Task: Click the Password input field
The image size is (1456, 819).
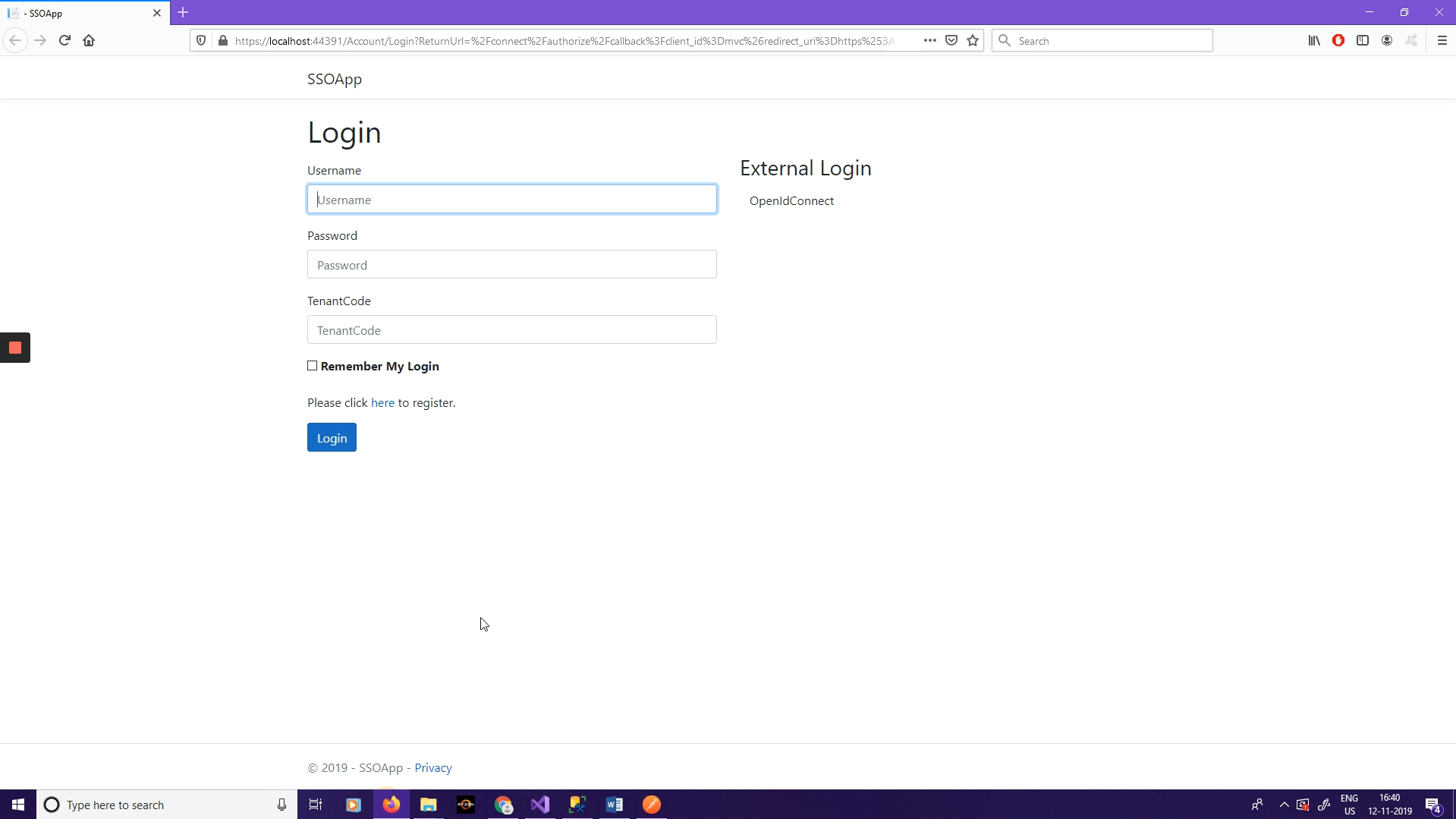Action: coord(512,265)
